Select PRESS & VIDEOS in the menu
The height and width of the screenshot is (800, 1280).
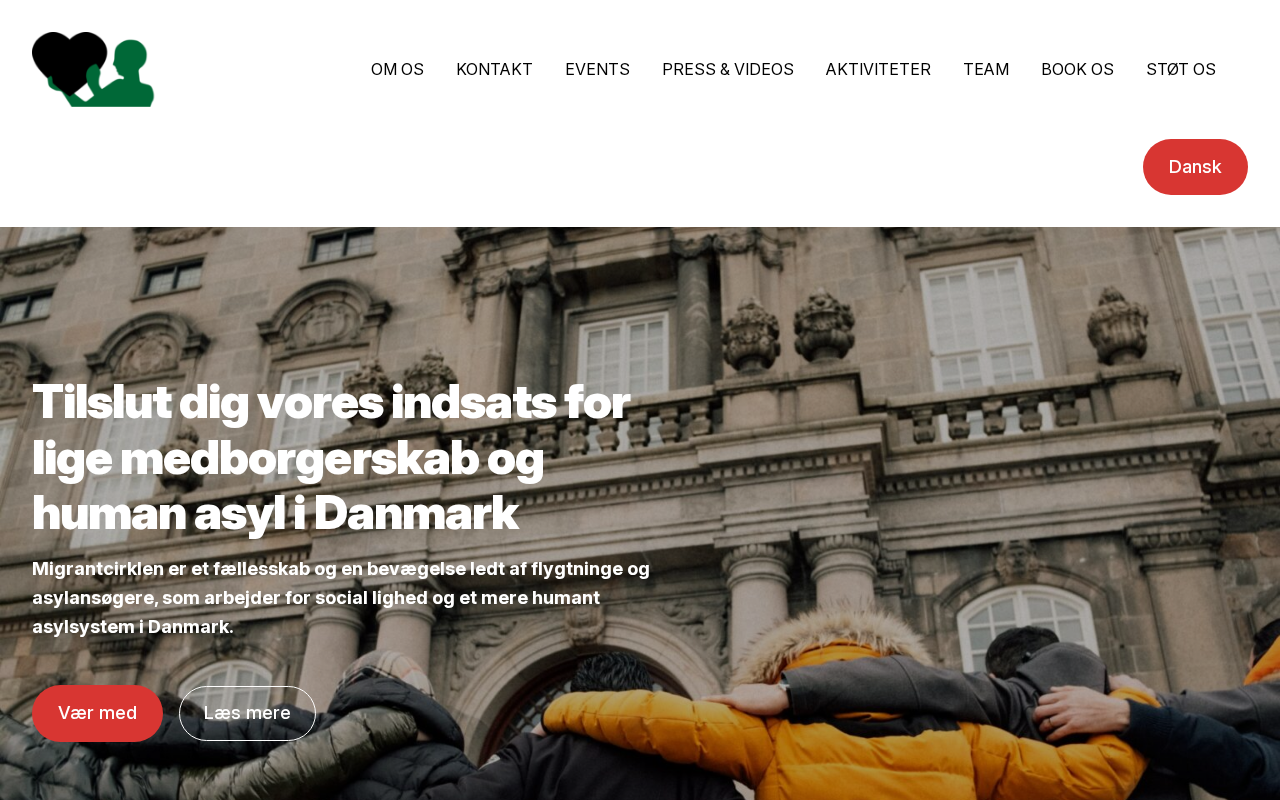728,69
